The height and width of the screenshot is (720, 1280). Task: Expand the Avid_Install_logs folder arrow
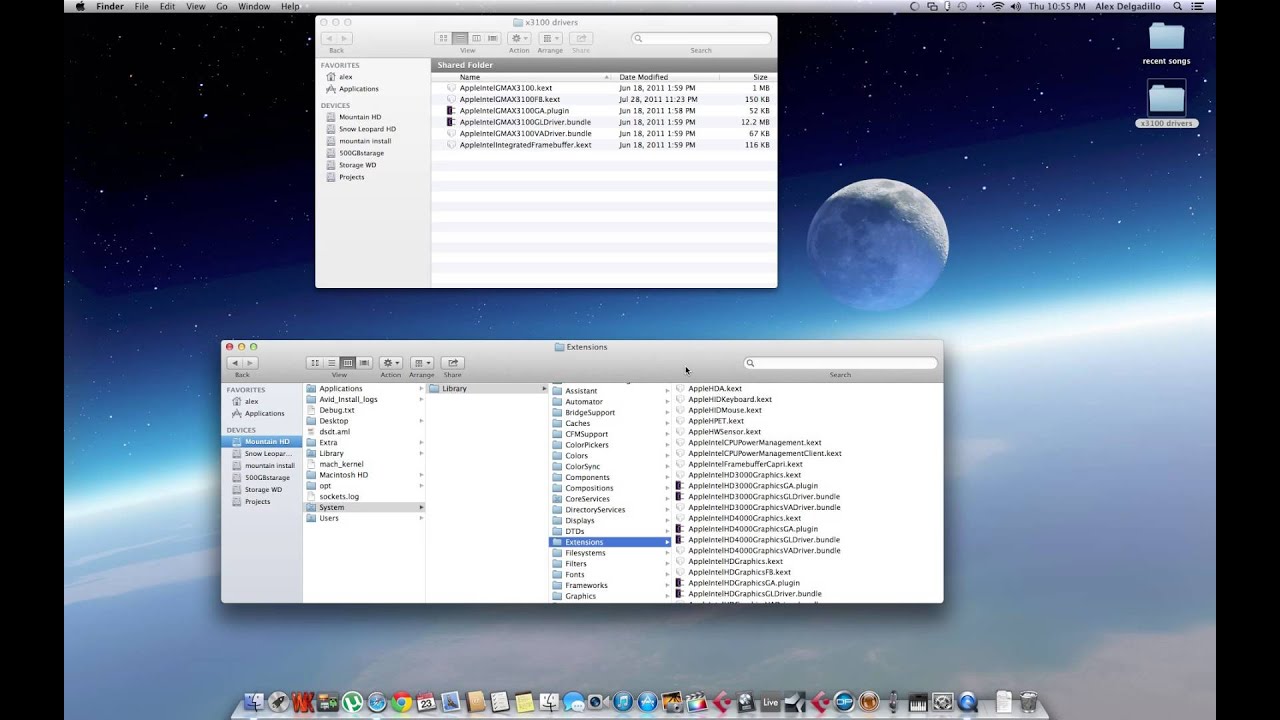421,399
